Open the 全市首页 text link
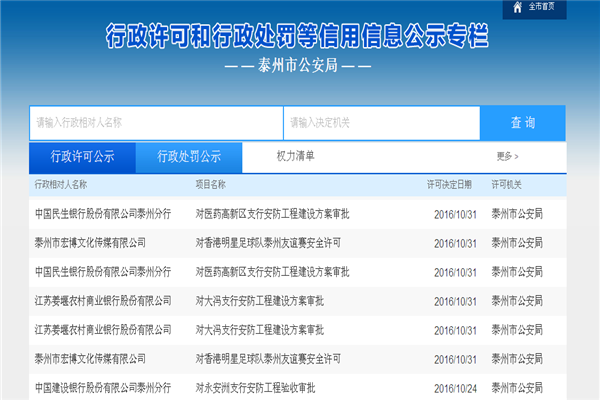Viewport: 600px width, 400px height. 544,8
